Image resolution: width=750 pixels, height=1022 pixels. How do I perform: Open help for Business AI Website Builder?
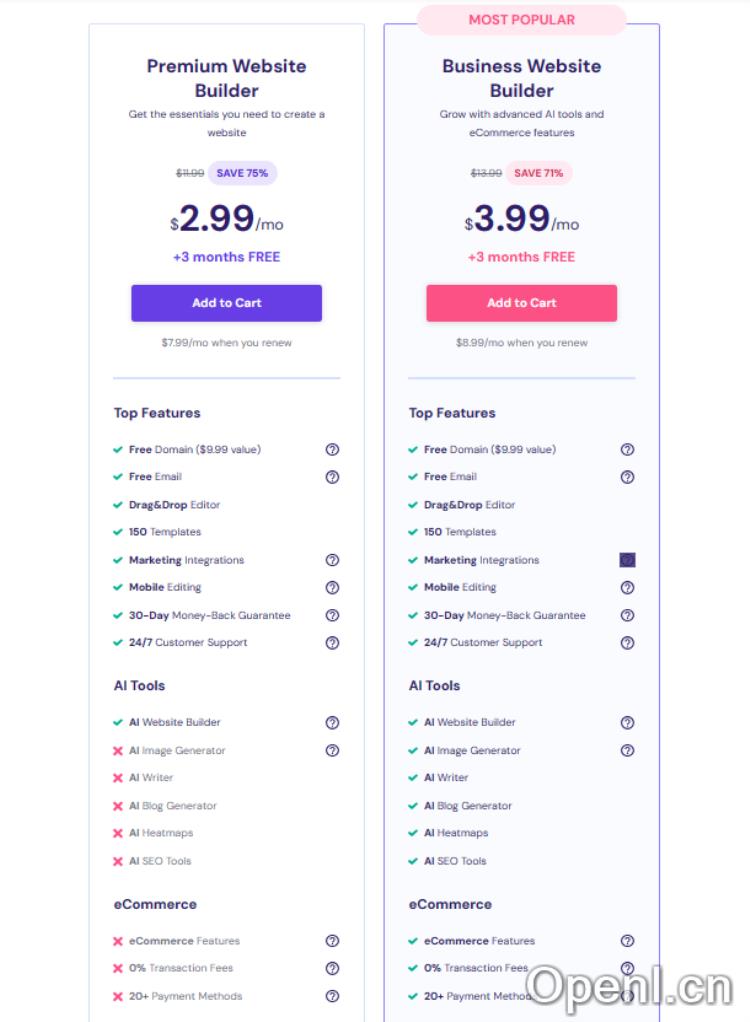(627, 722)
